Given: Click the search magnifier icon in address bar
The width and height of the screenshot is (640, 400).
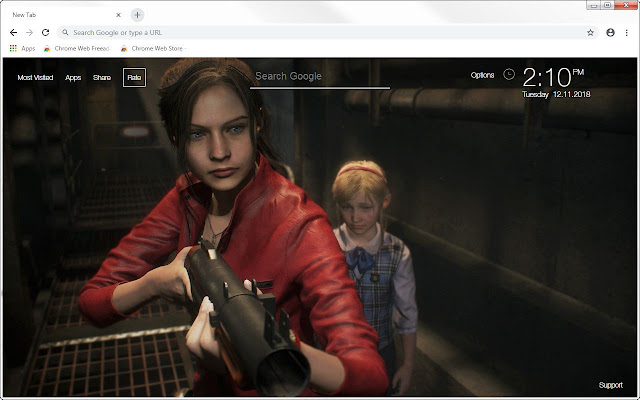Looking at the screenshot, I should 65,32.
